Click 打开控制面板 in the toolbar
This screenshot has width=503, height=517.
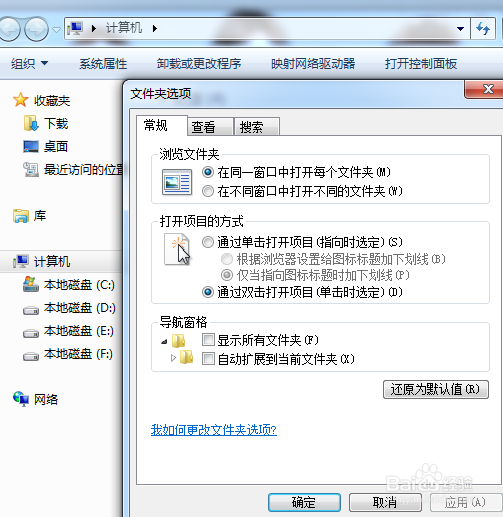(x=421, y=63)
